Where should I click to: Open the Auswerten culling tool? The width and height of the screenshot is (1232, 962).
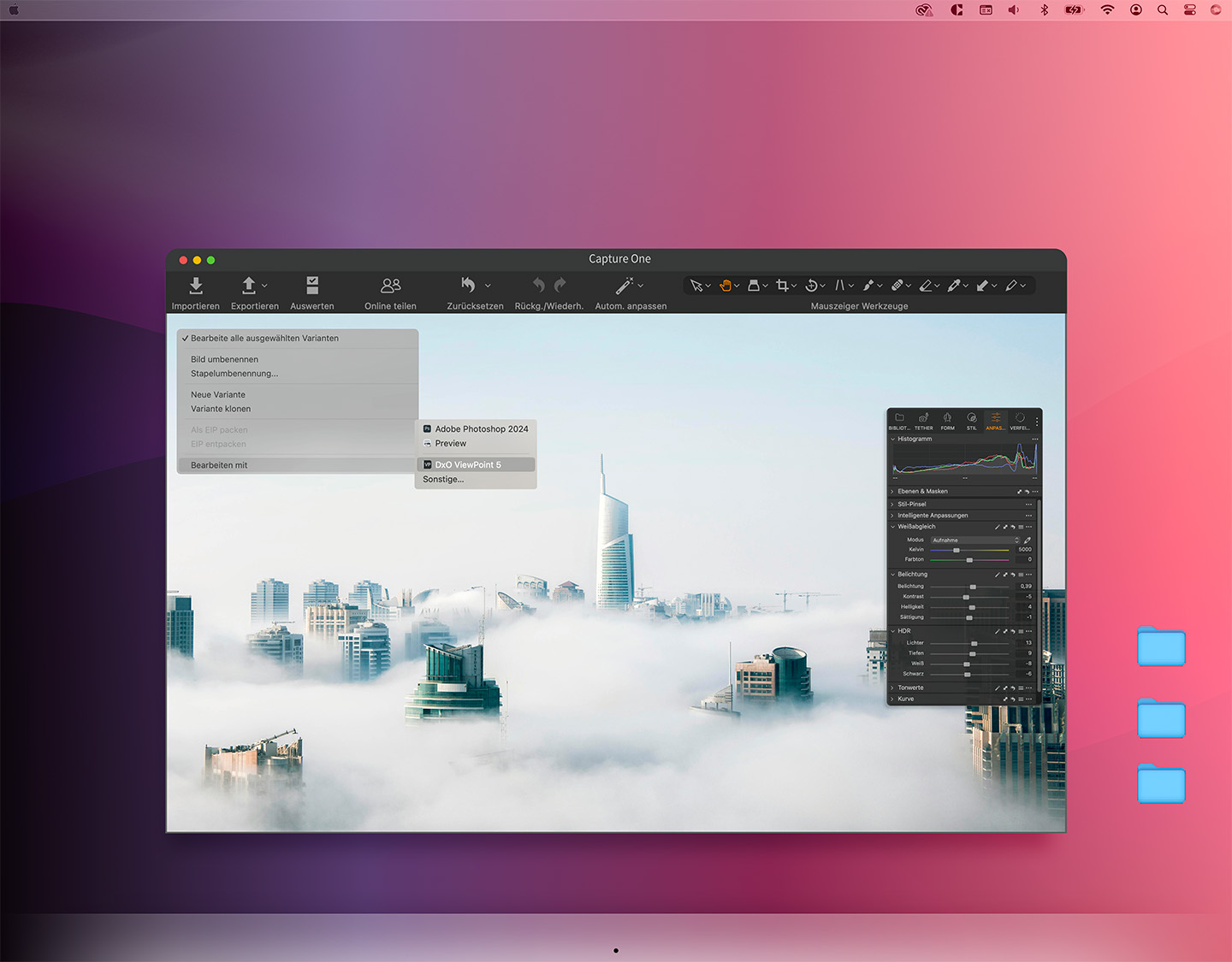tap(312, 286)
